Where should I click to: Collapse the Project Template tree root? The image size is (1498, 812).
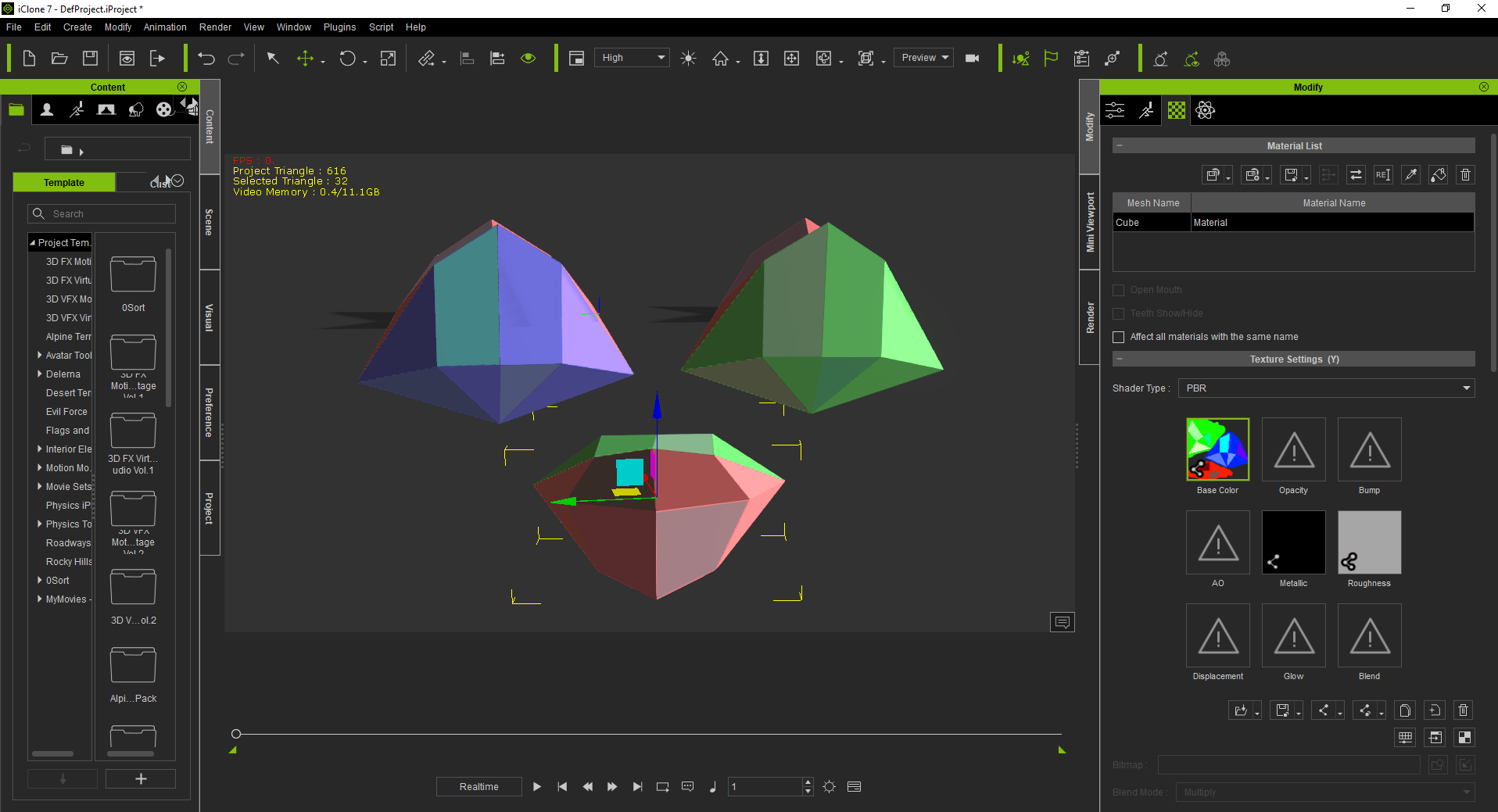pyautogui.click(x=33, y=243)
